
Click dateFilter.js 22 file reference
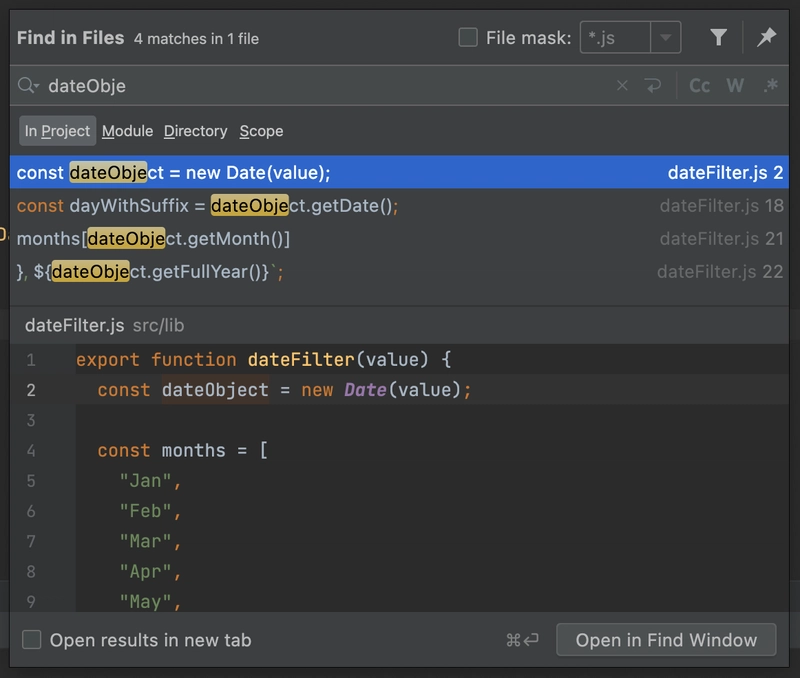coord(720,272)
